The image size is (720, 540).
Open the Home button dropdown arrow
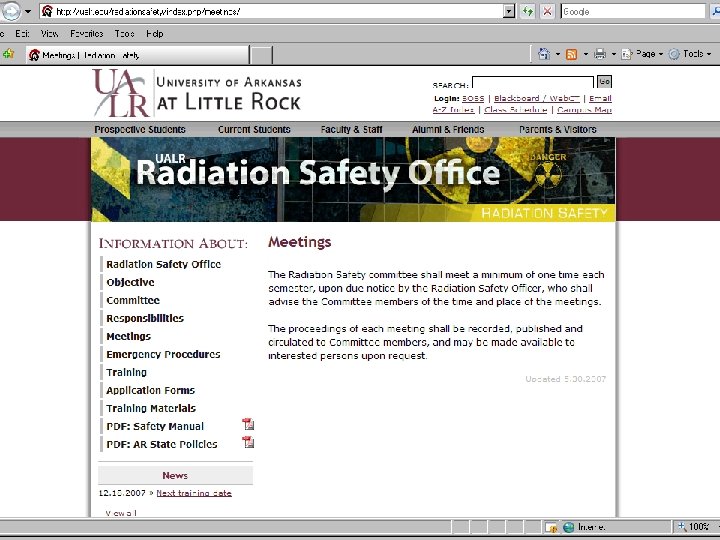[x=558, y=55]
